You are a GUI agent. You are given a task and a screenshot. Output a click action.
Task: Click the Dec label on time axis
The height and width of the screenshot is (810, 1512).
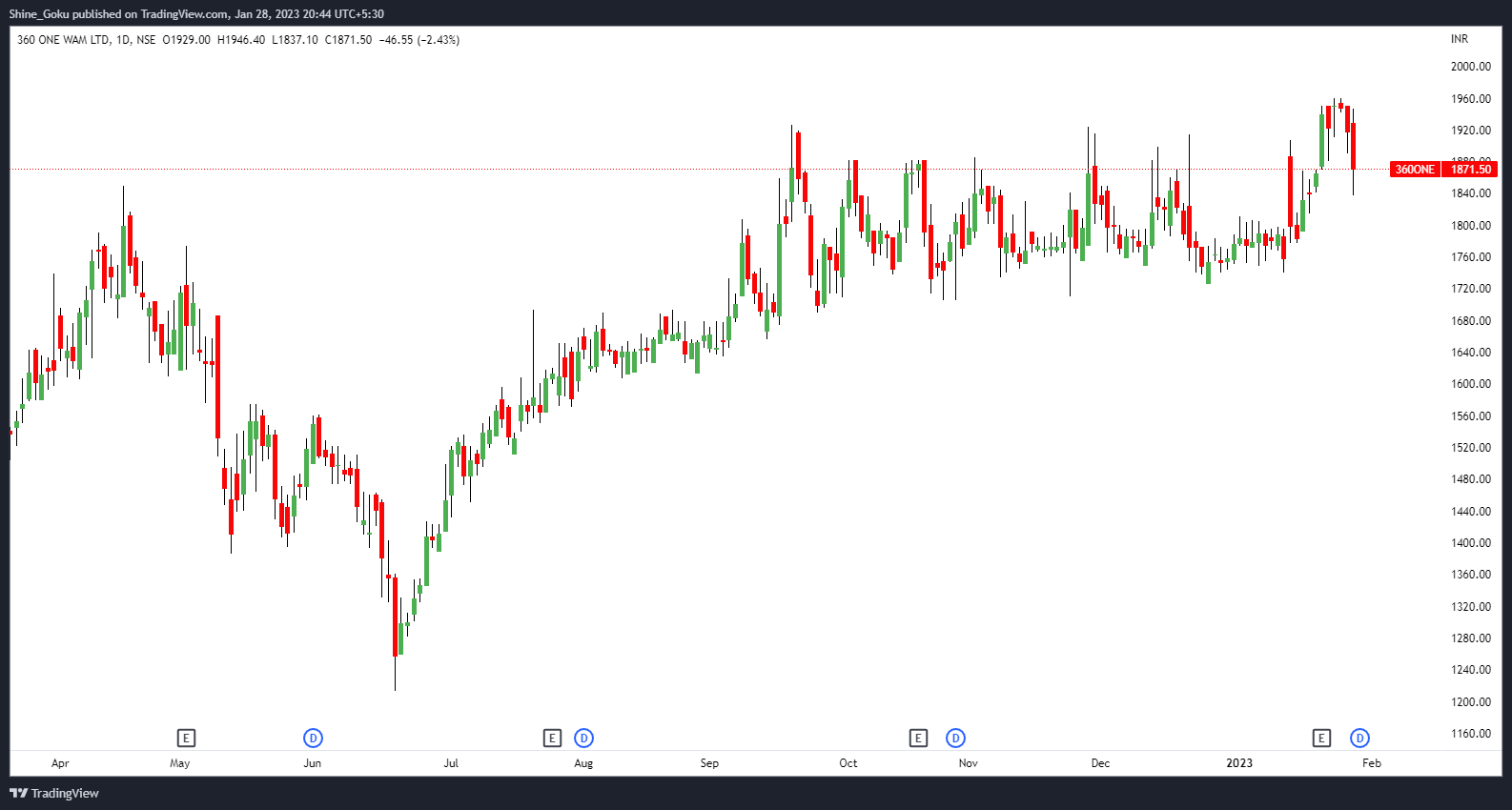click(x=1100, y=763)
